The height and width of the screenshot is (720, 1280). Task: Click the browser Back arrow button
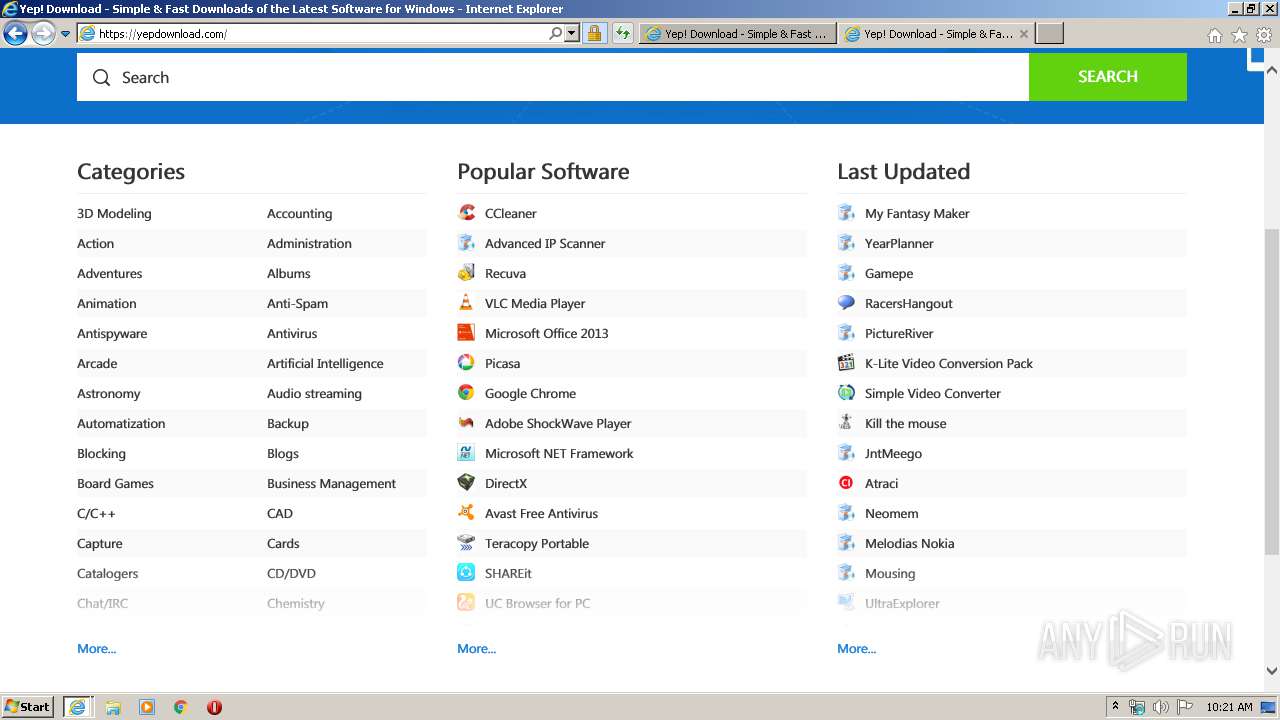[x=15, y=33]
